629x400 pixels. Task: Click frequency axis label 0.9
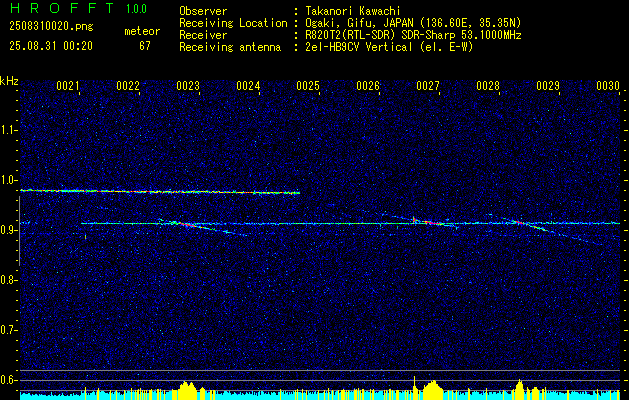pos(8,230)
